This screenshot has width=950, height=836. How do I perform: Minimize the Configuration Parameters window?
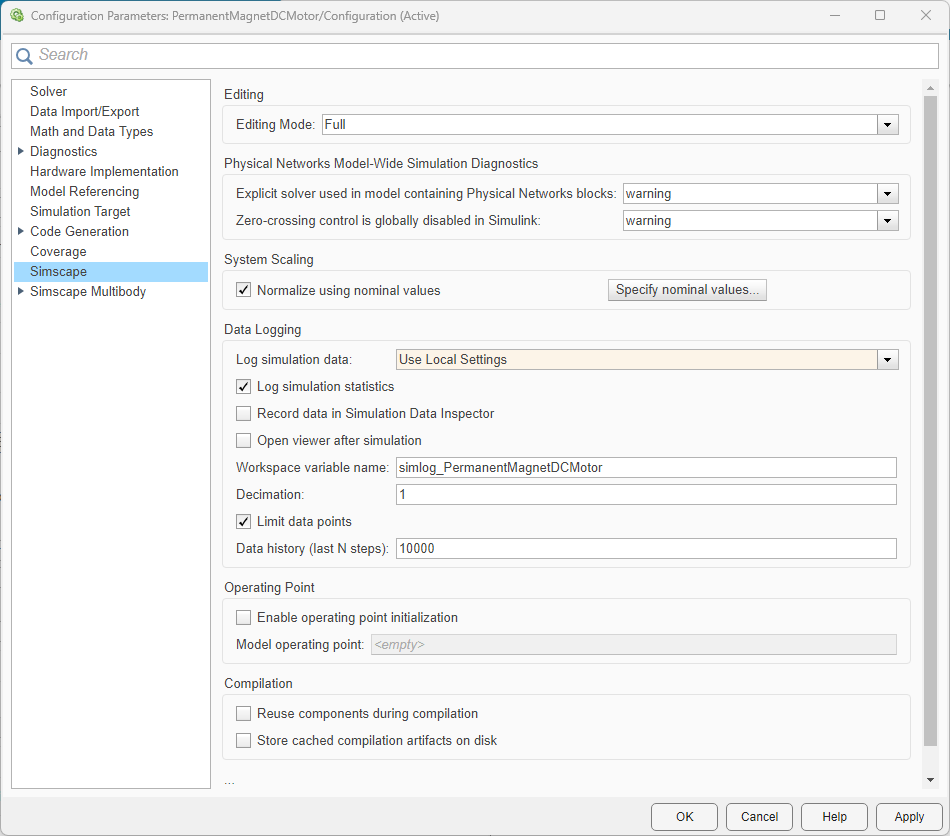tap(835, 16)
